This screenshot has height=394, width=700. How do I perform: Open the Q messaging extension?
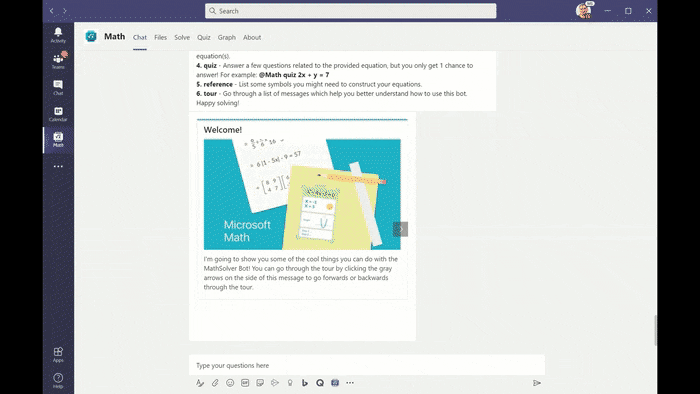click(320, 383)
